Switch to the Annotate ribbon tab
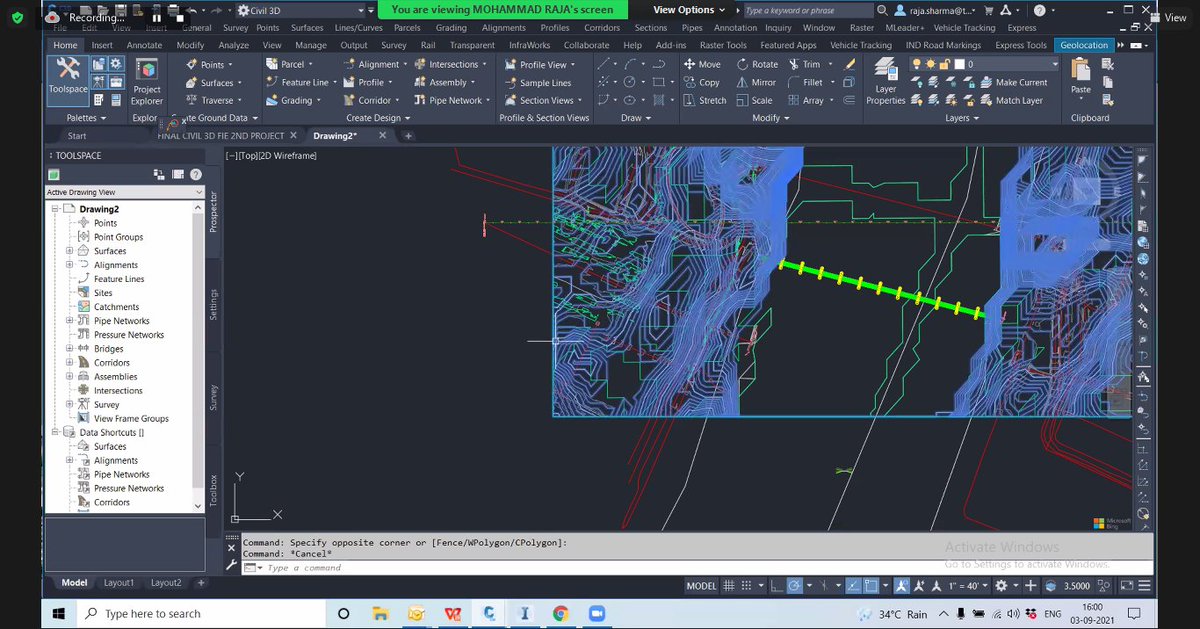Screen dimensions: 1200x629 click(x=145, y=44)
